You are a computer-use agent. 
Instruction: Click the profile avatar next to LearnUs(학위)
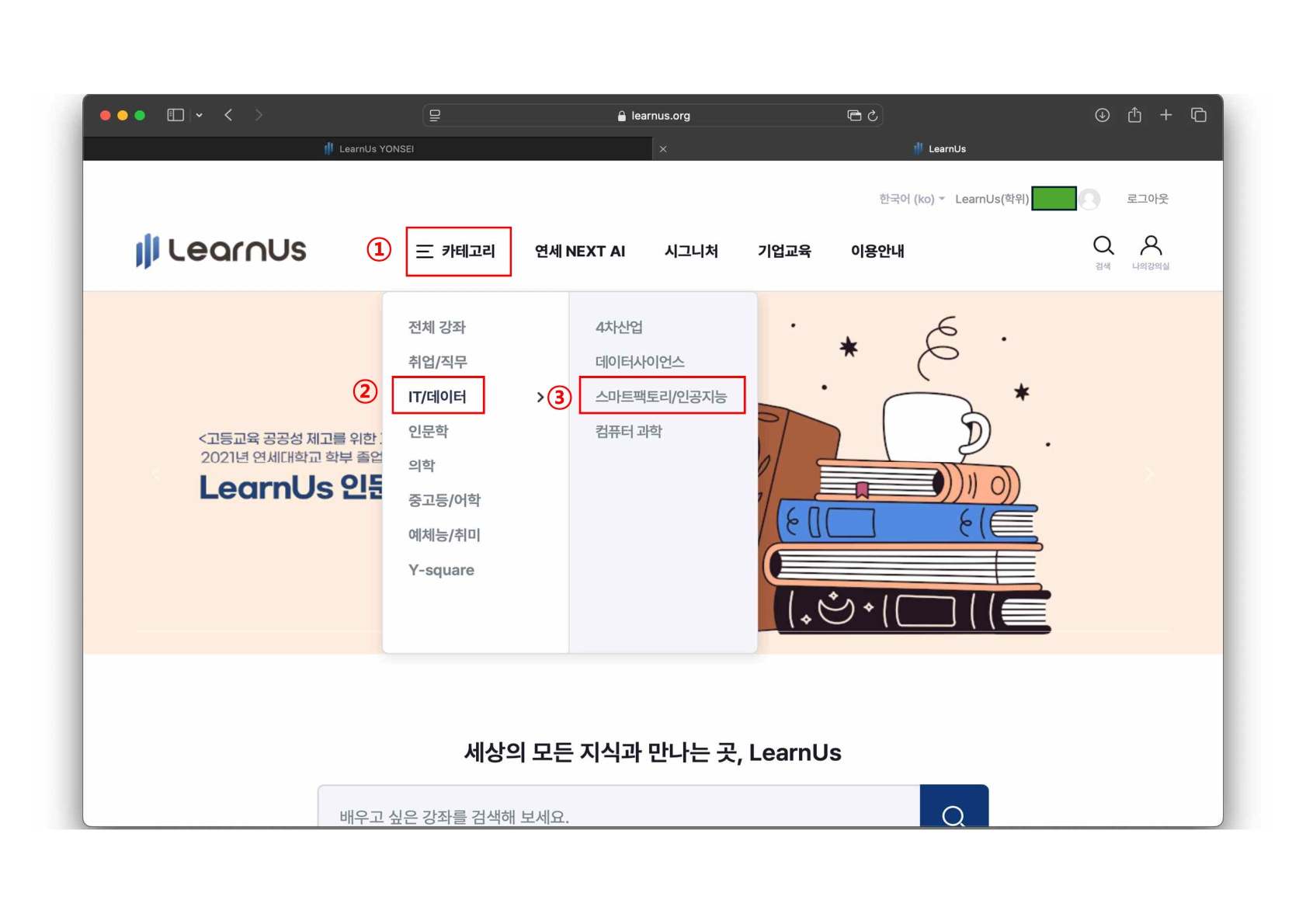pyautogui.click(x=1090, y=198)
